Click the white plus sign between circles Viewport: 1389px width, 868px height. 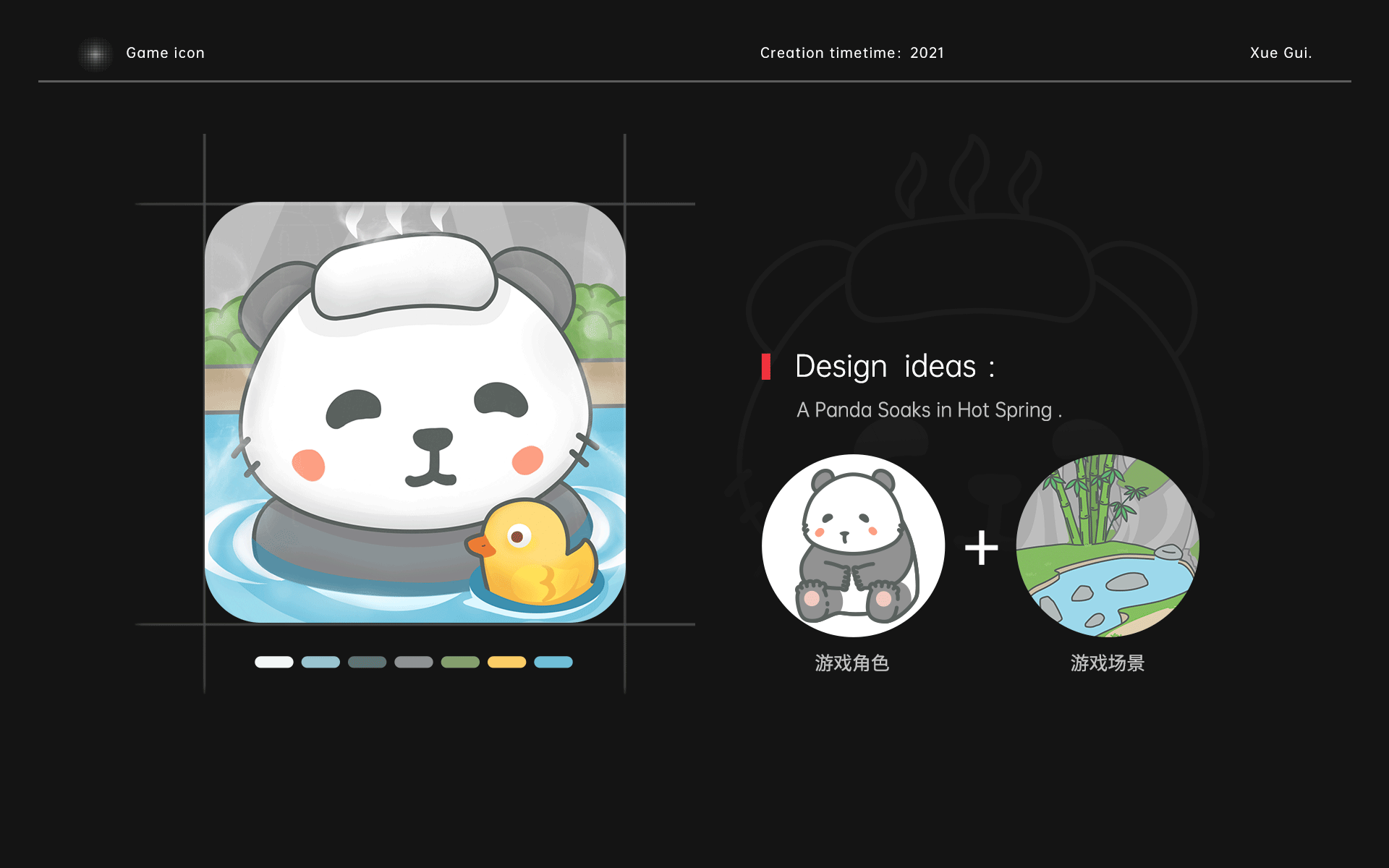(x=981, y=548)
